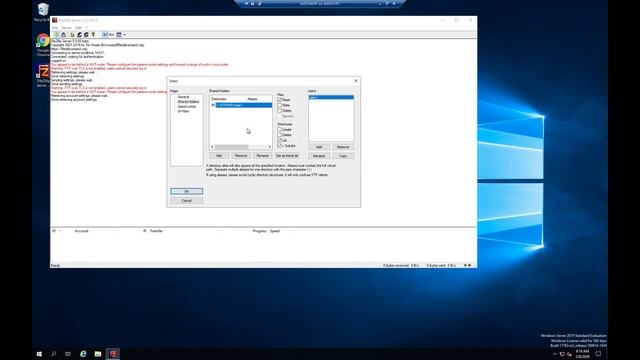Enable the Directories Delete checkbox

coord(280,135)
